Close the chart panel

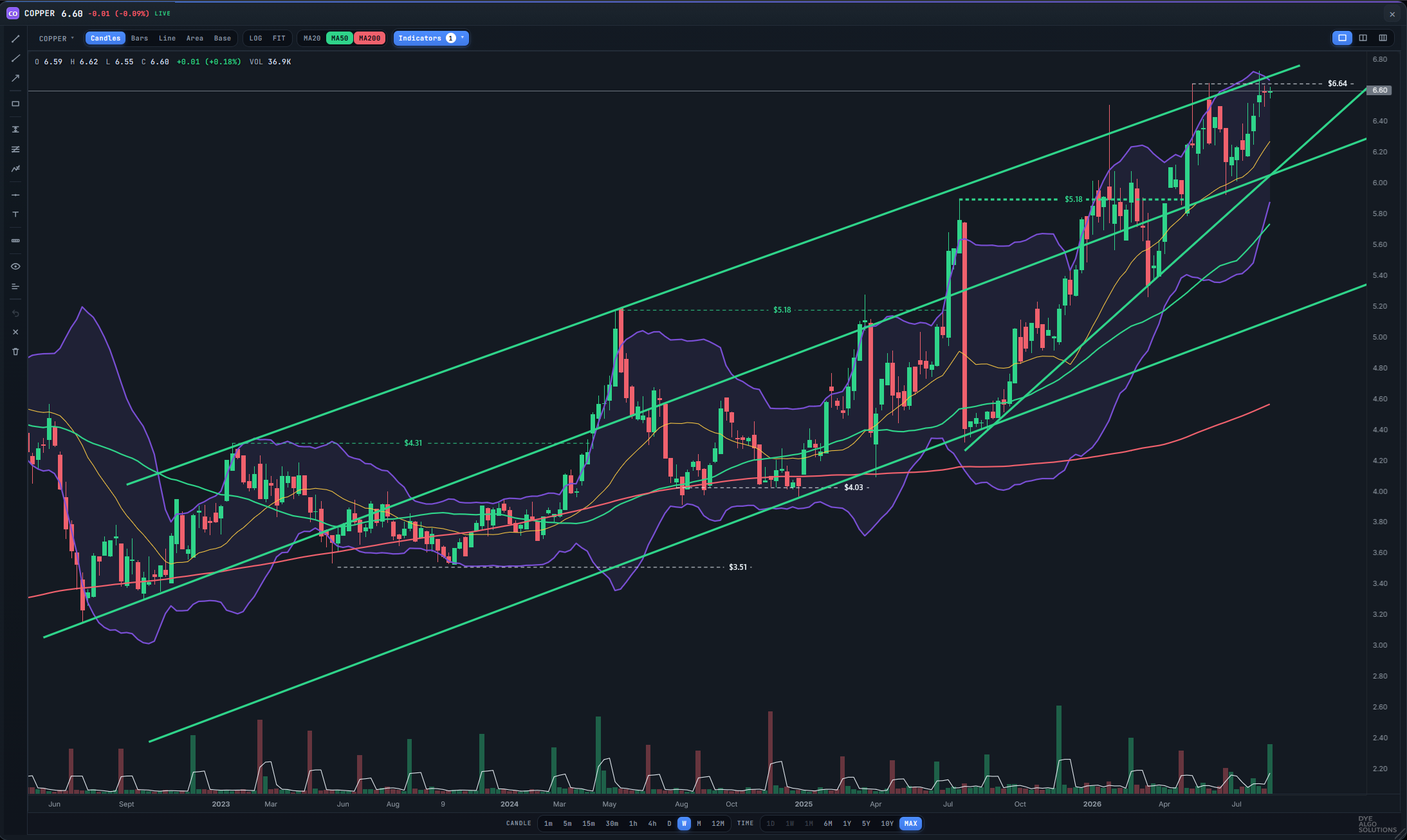[x=1392, y=14]
